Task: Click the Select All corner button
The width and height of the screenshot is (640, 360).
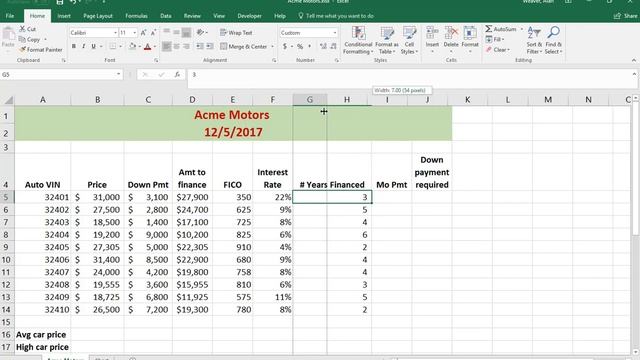Action: (7, 100)
